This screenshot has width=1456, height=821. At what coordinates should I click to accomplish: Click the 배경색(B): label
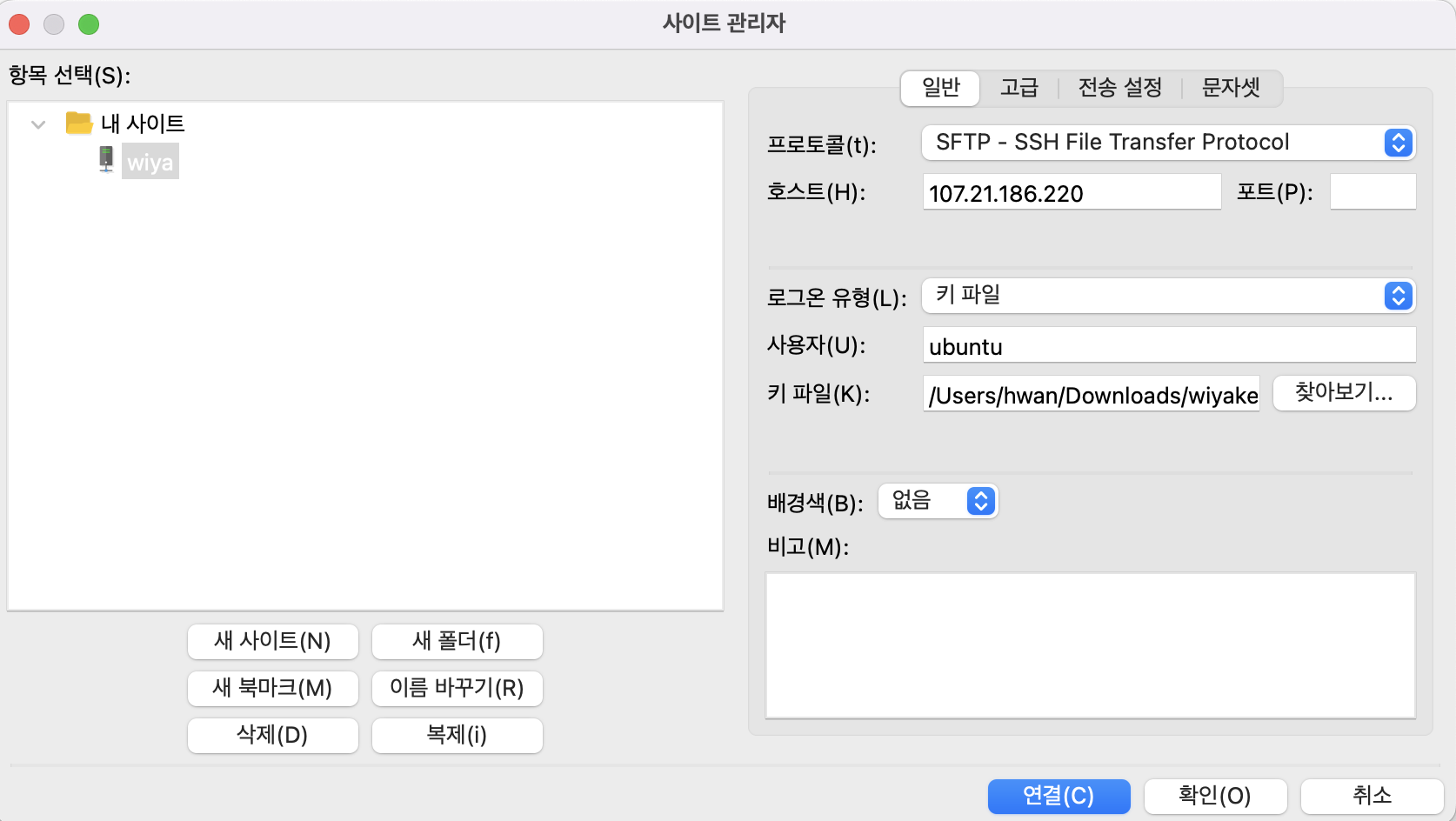[815, 503]
